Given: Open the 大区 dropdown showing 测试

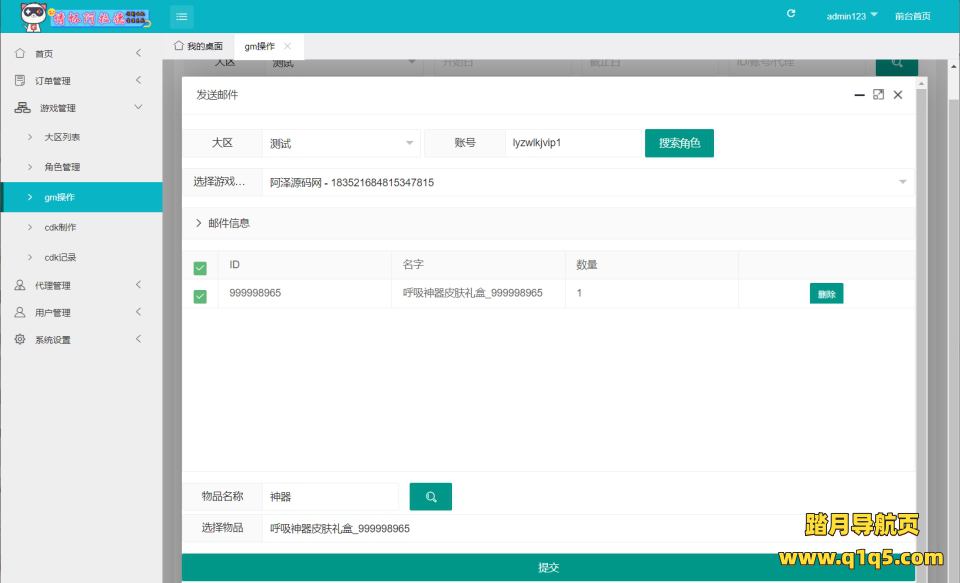Looking at the screenshot, I should coord(341,144).
